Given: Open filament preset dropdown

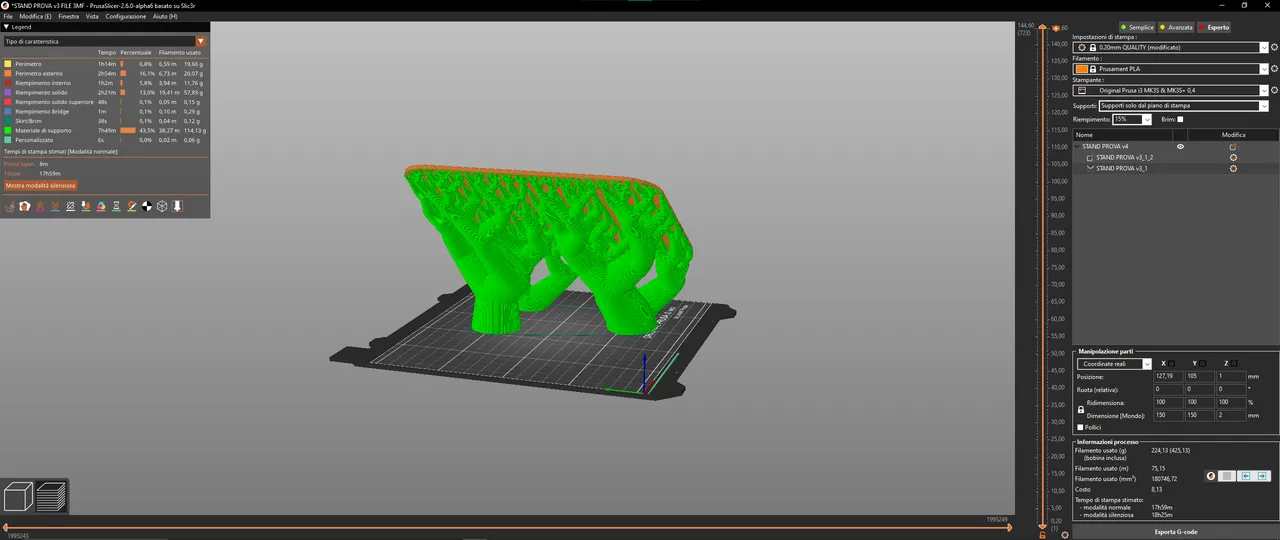Looking at the screenshot, I should click(1264, 69).
